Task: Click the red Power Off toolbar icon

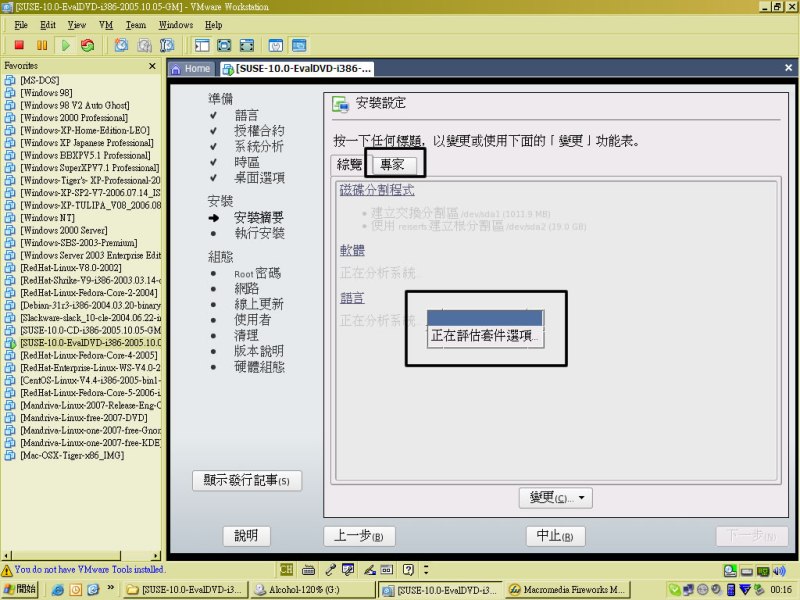Action: [19, 45]
